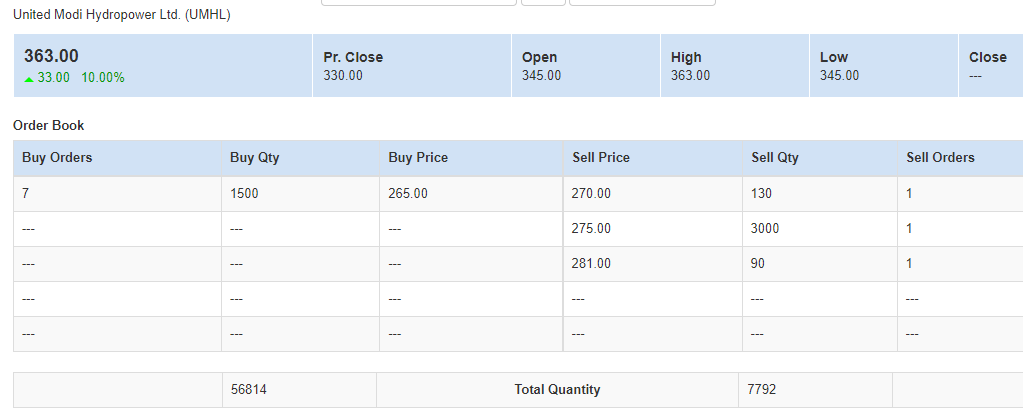Click the Buy Qty column header
The width and height of the screenshot is (1023, 411).
pos(254,158)
